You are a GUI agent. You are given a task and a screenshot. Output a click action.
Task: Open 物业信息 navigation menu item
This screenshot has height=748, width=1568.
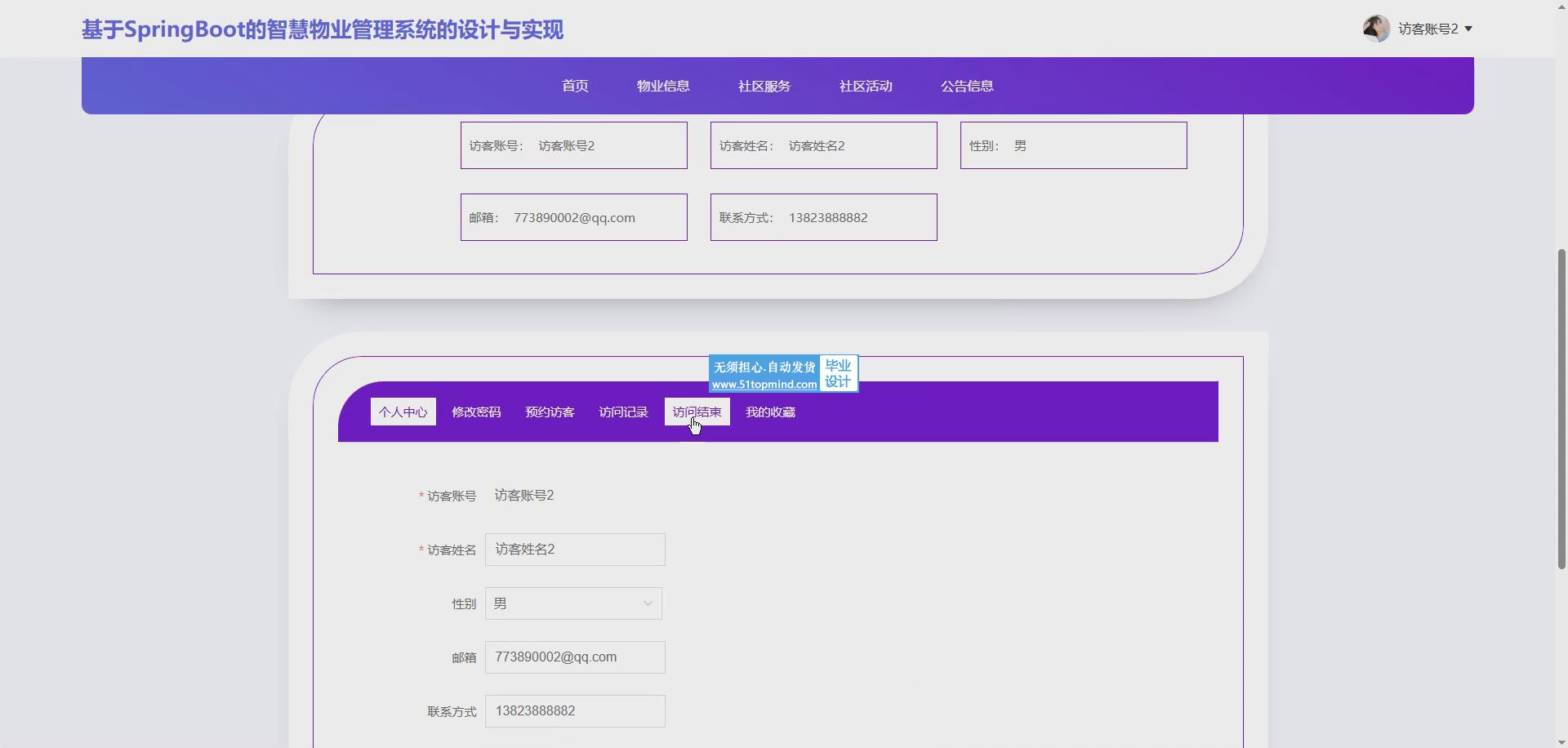pyautogui.click(x=663, y=86)
